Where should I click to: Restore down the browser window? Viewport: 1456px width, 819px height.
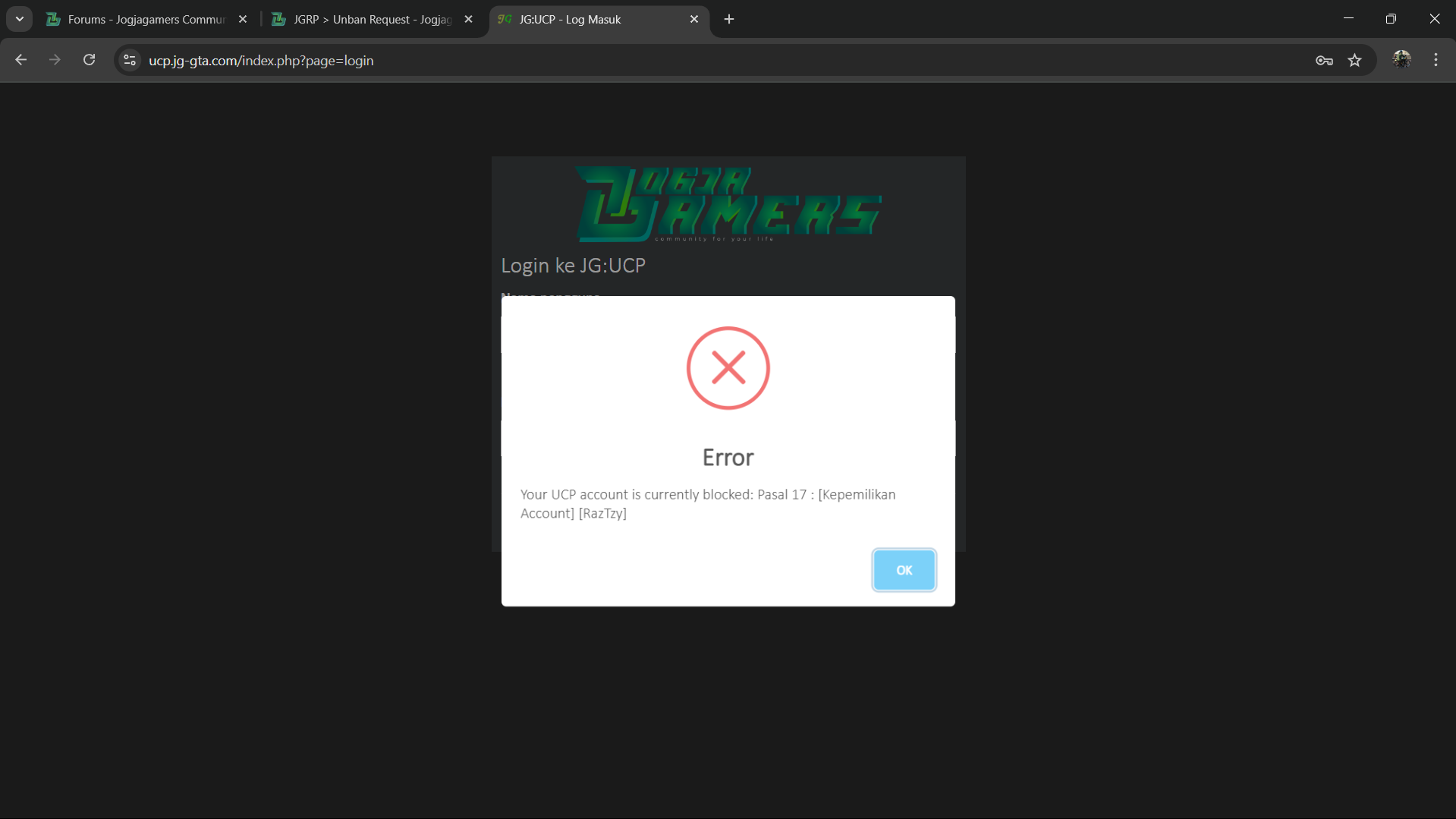click(1391, 19)
